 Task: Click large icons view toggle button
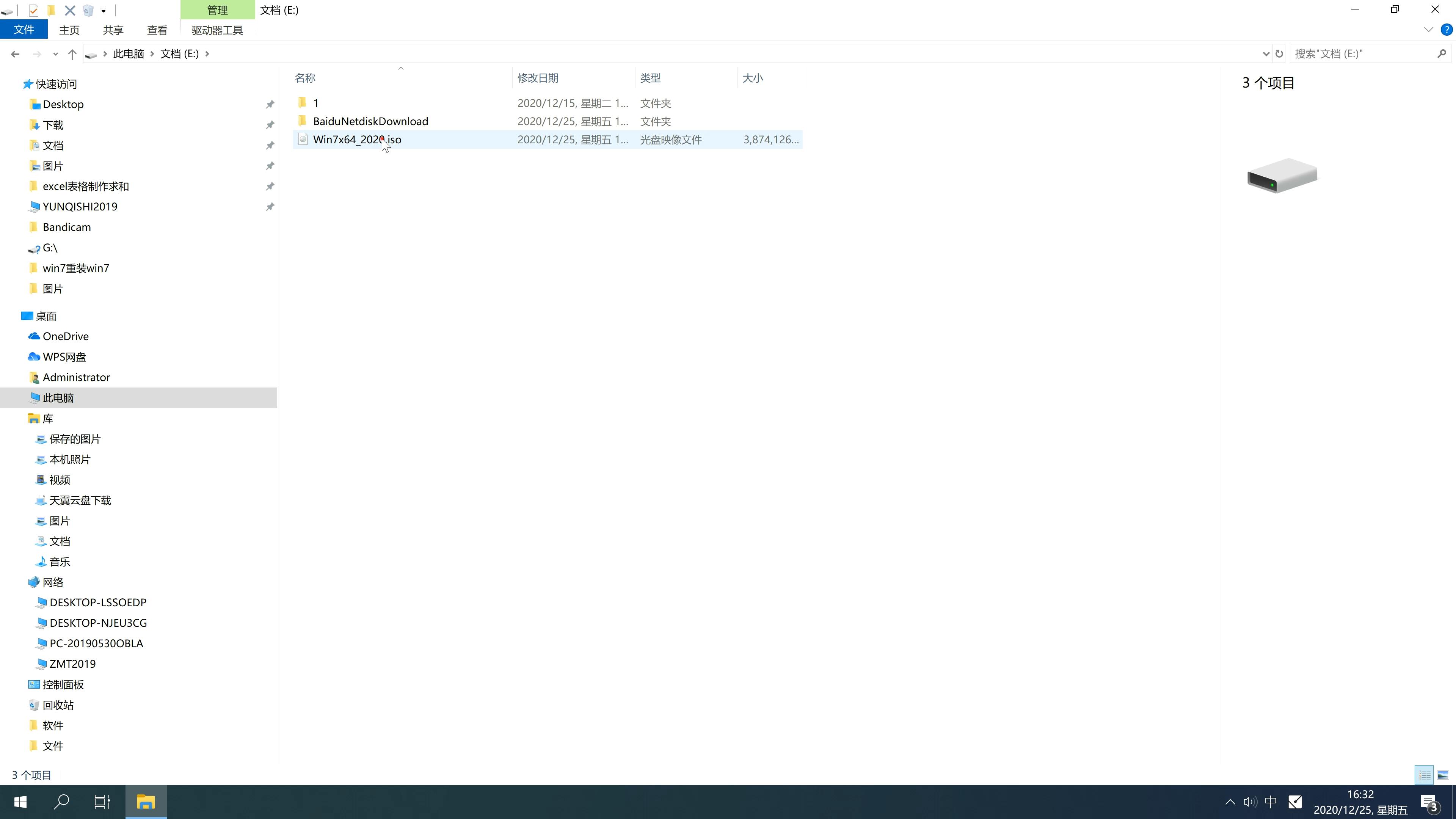tap(1443, 774)
